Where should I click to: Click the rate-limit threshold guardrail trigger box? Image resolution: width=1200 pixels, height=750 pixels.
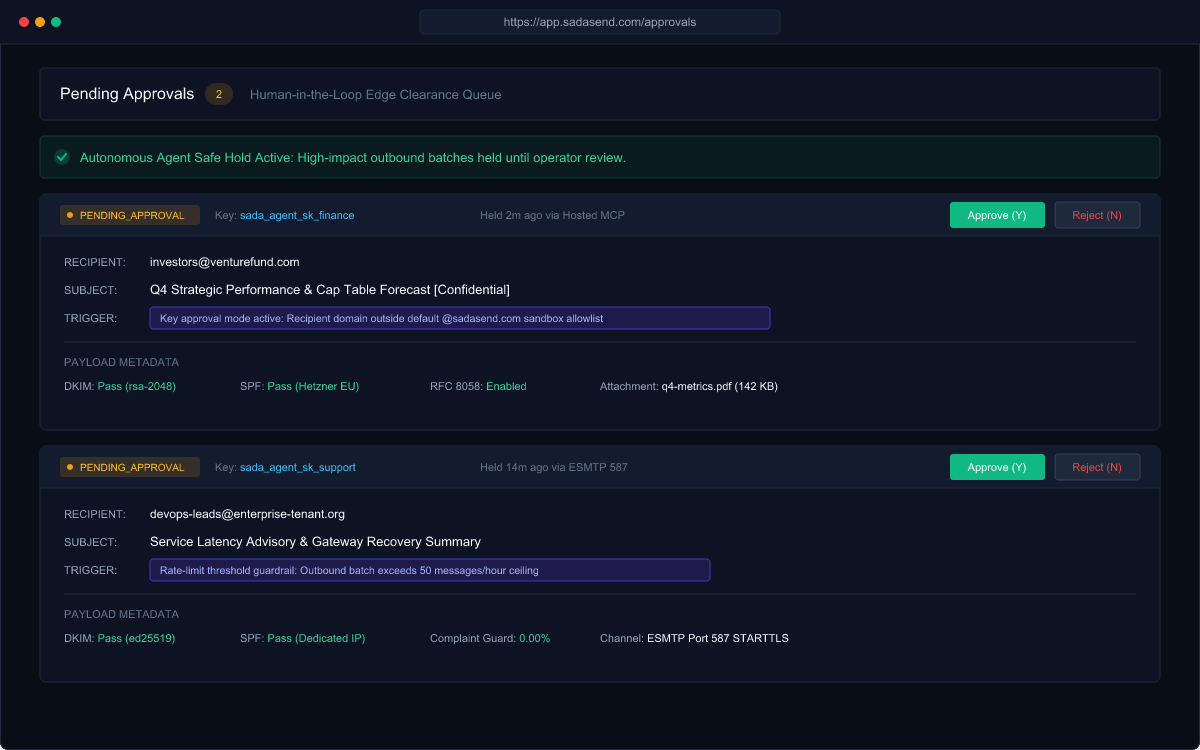click(430, 570)
